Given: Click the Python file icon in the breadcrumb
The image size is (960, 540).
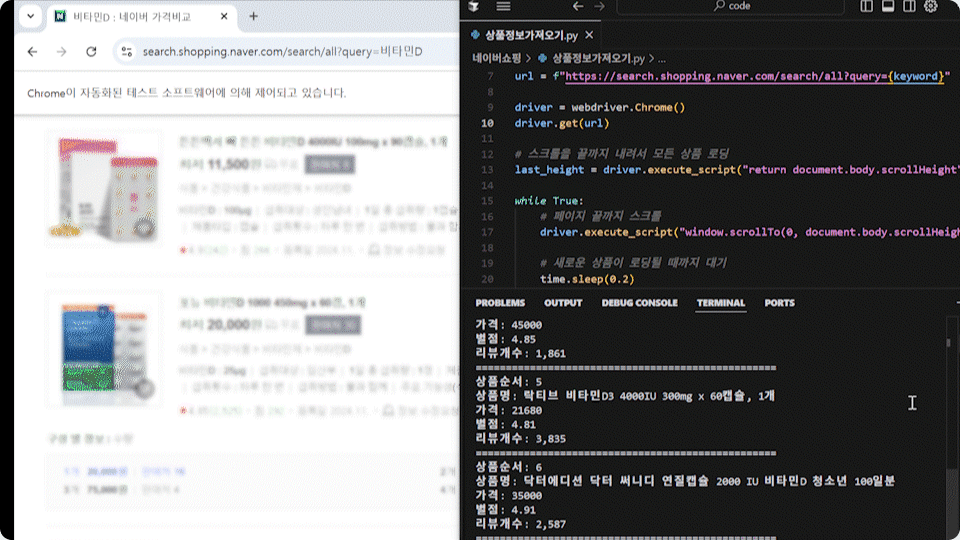Looking at the screenshot, I should pyautogui.click(x=542, y=59).
